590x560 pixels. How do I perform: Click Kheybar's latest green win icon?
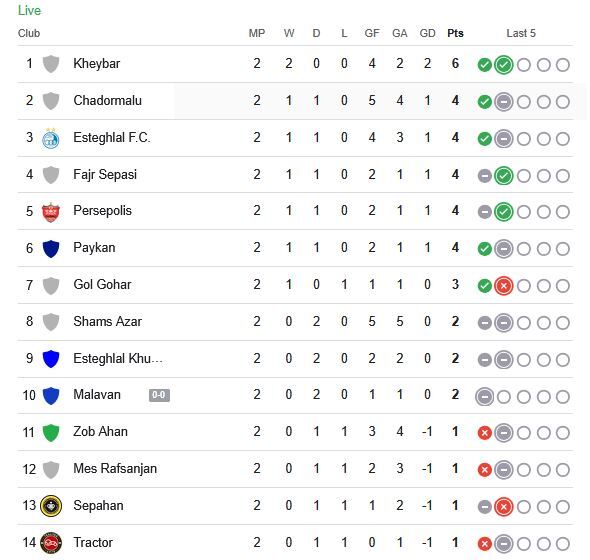tap(504, 65)
